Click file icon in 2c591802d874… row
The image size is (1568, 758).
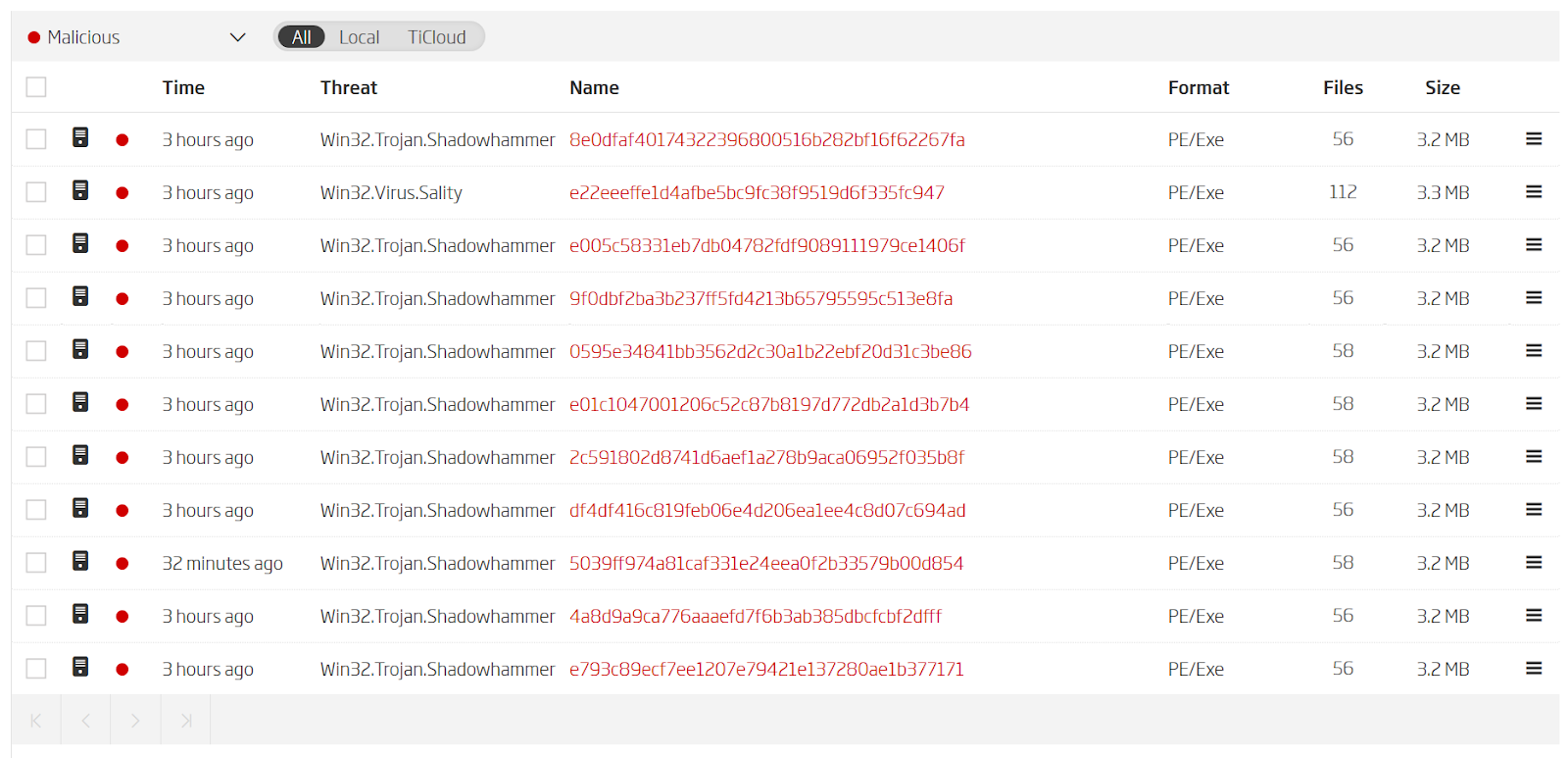coord(80,455)
